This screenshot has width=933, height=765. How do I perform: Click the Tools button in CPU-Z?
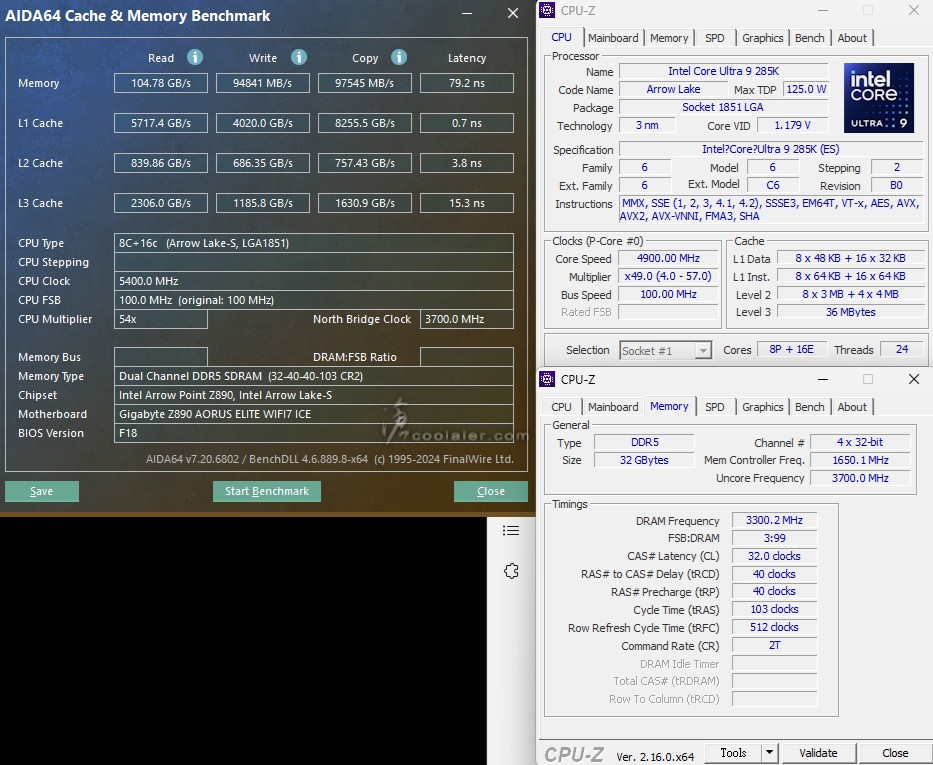pyautogui.click(x=733, y=753)
